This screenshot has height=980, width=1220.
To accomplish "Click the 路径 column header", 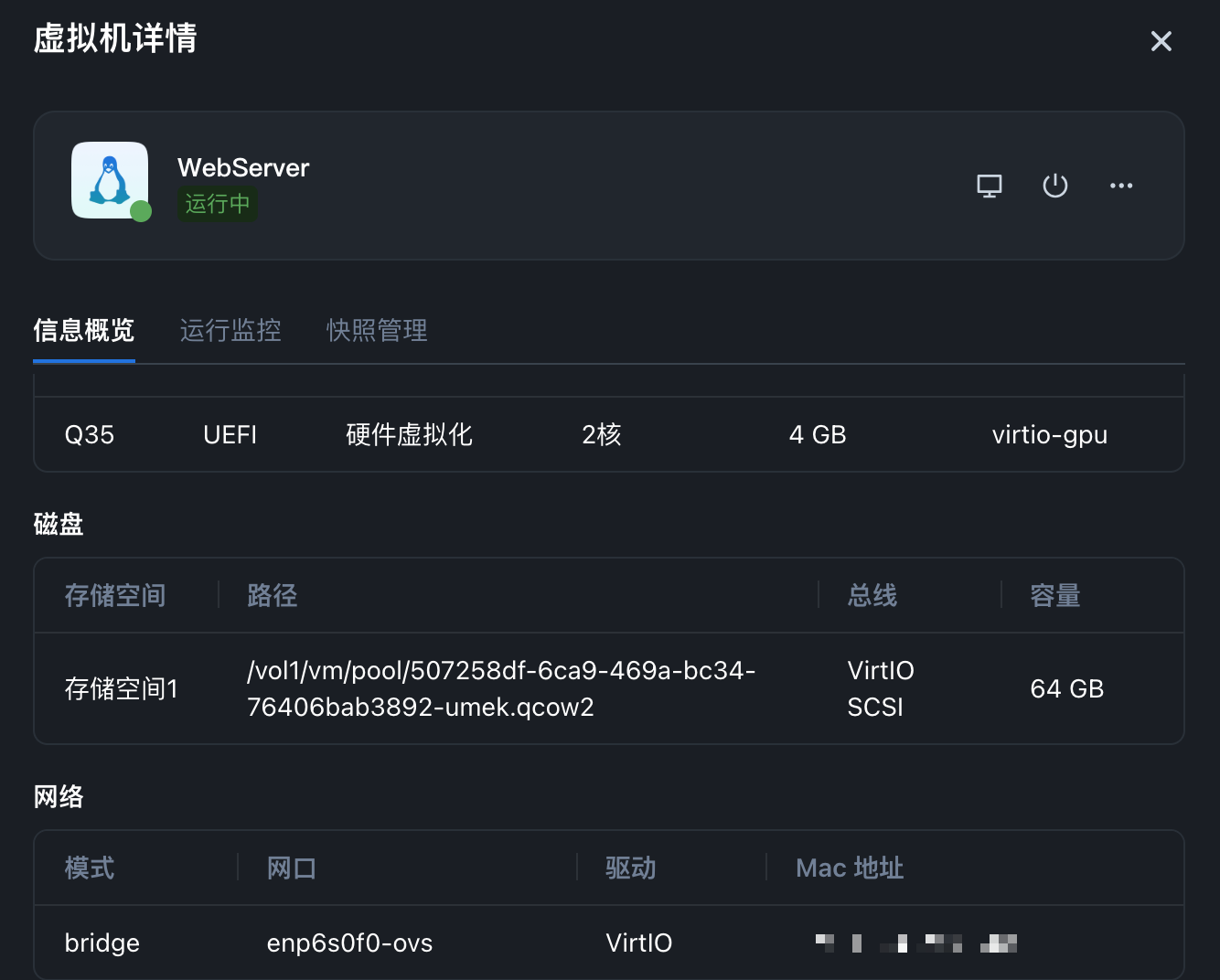I will (273, 596).
